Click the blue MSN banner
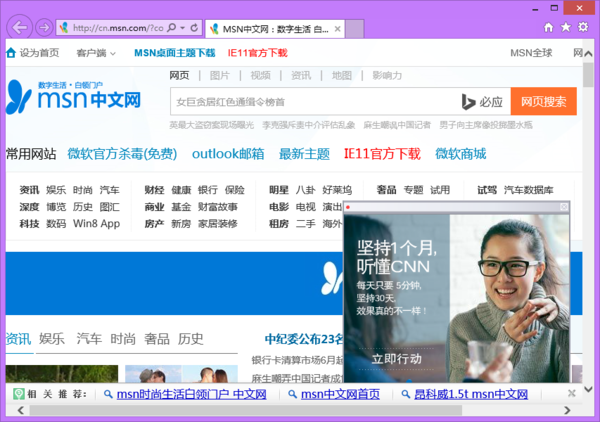Image resolution: width=600 pixels, height=422 pixels. coord(174,283)
